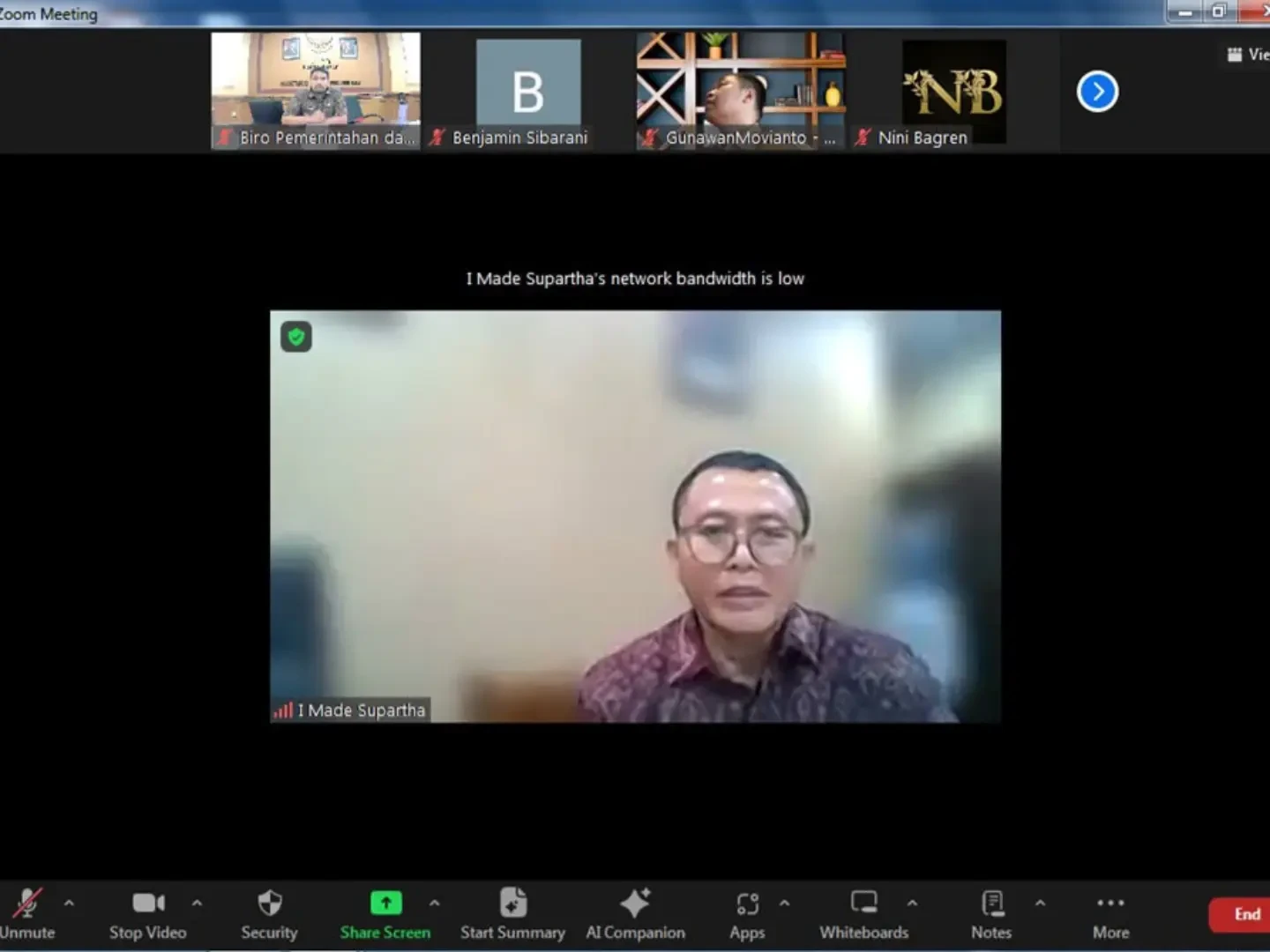Screen dimensions: 1270x952
Task: Open AI Companion panel
Action: point(635,913)
